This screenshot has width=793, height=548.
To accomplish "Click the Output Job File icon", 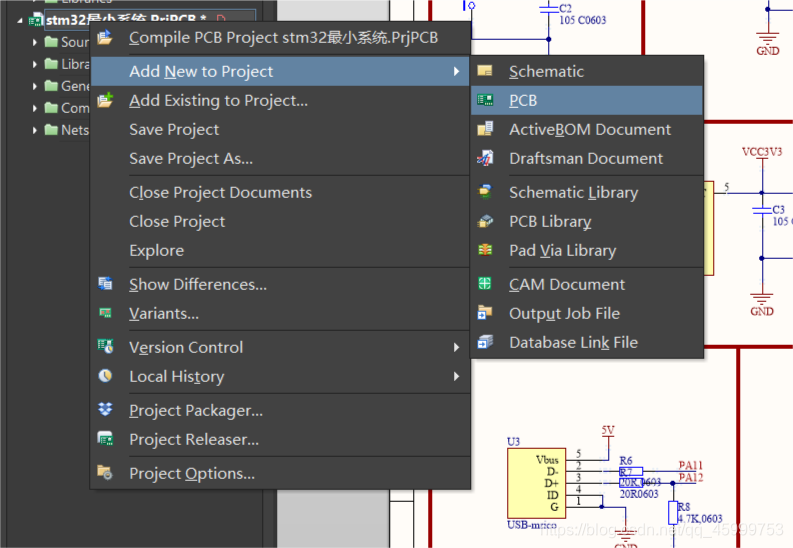I will (485, 313).
